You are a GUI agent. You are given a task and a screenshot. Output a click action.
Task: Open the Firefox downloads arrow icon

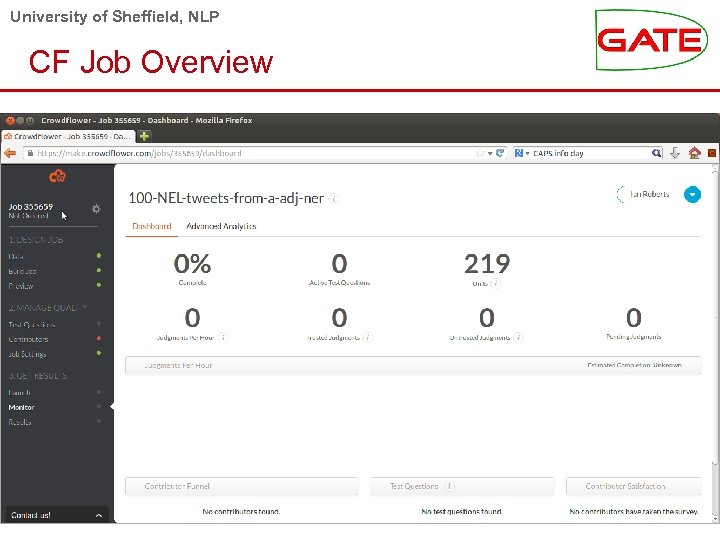tap(675, 153)
